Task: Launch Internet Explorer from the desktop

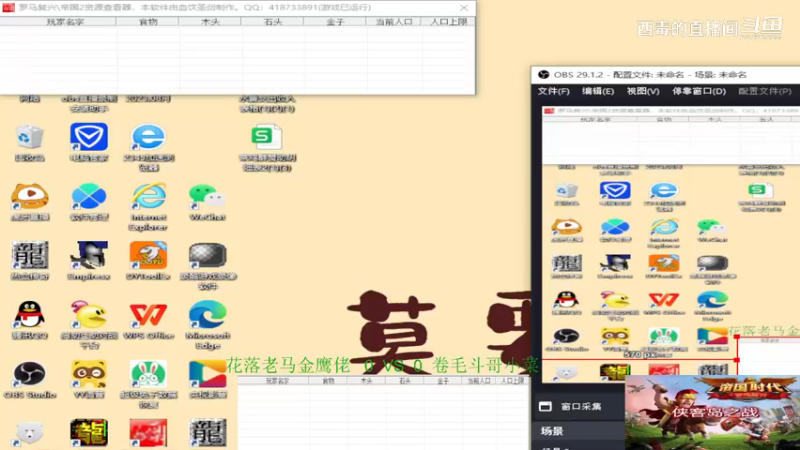Action: (148, 196)
